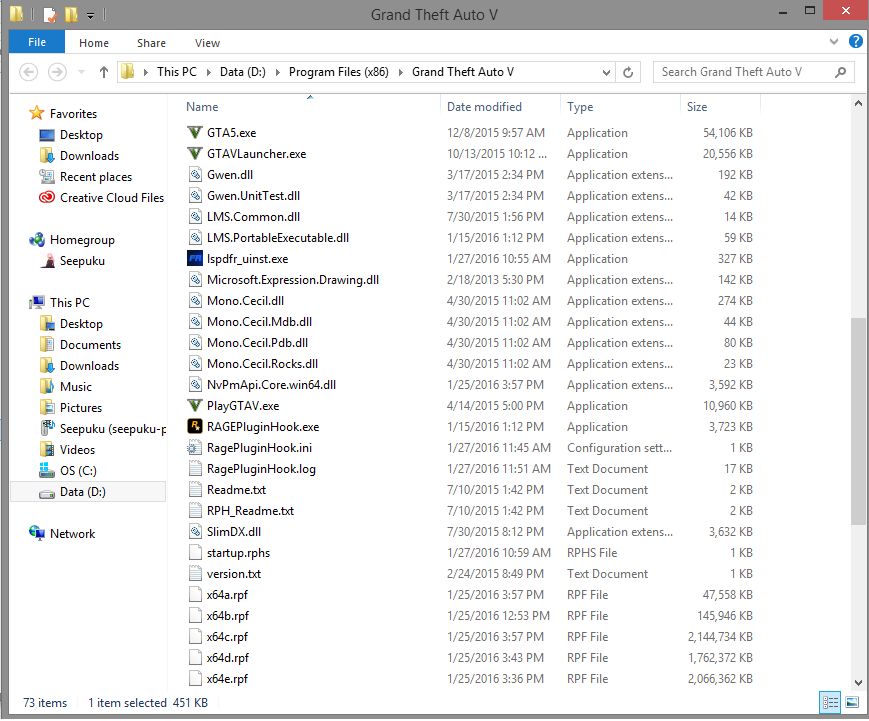The width and height of the screenshot is (869, 721).
Task: Switch to Details view in status bar
Action: (x=830, y=702)
